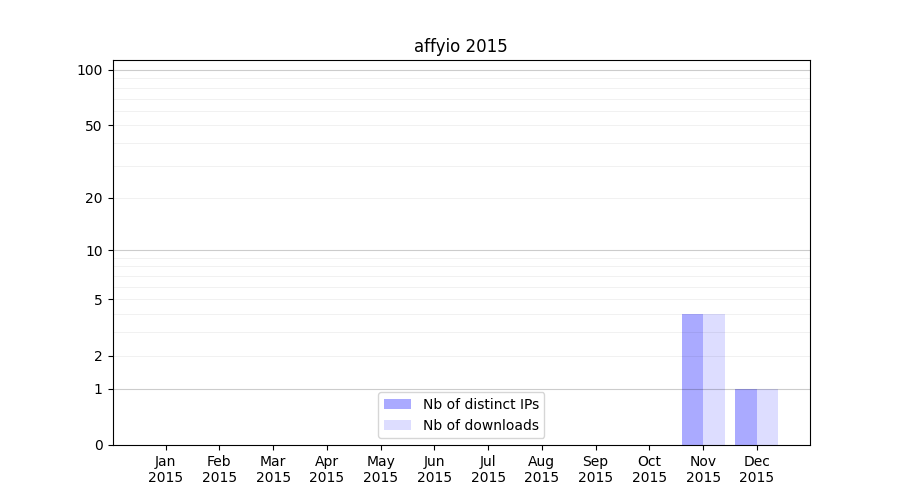This screenshot has width=900, height=500.
Task: Click the 'Oct 2015' x-axis label
Action: (x=649, y=469)
